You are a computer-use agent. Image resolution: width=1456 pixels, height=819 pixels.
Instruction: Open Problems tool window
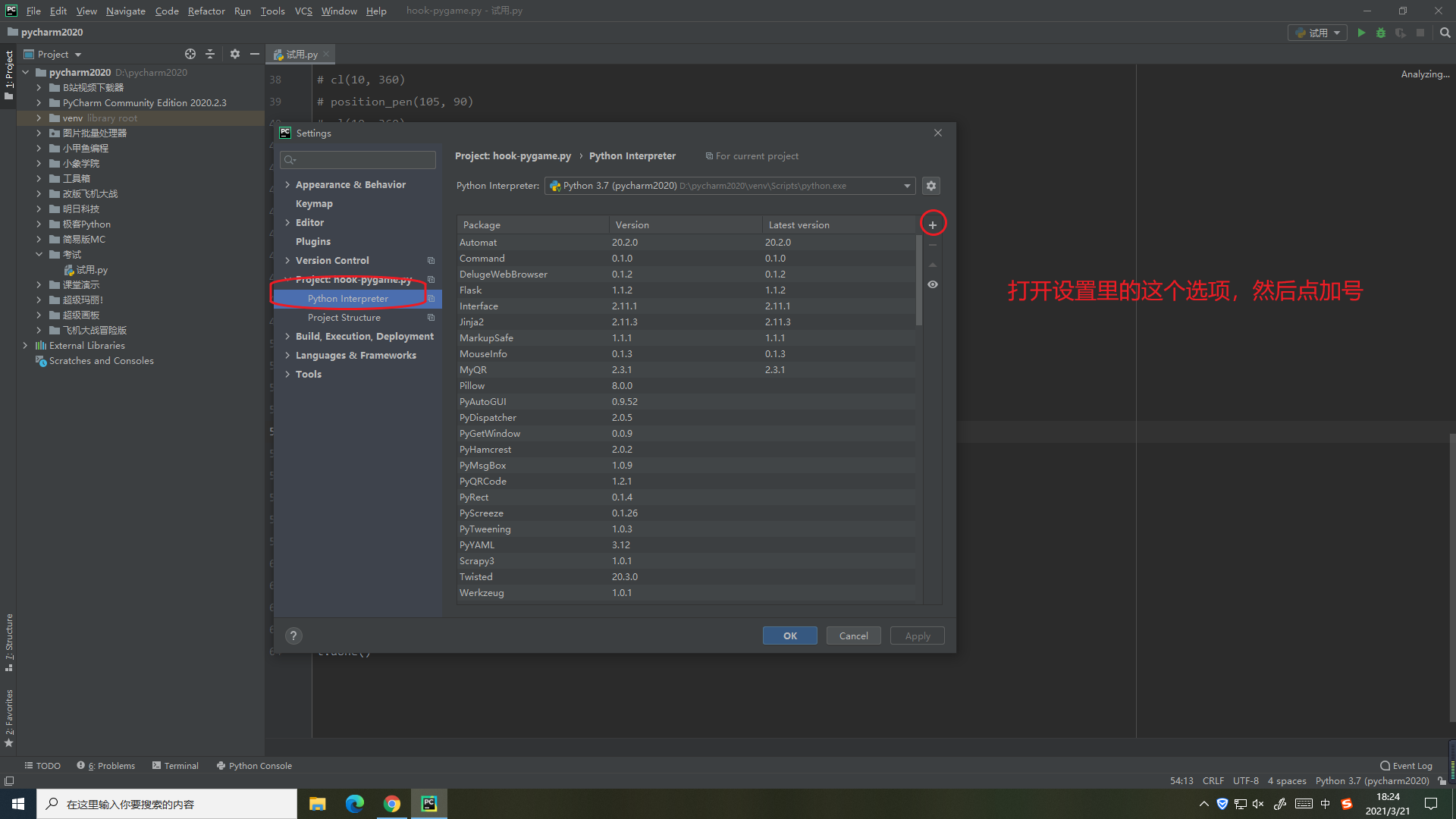(x=105, y=765)
